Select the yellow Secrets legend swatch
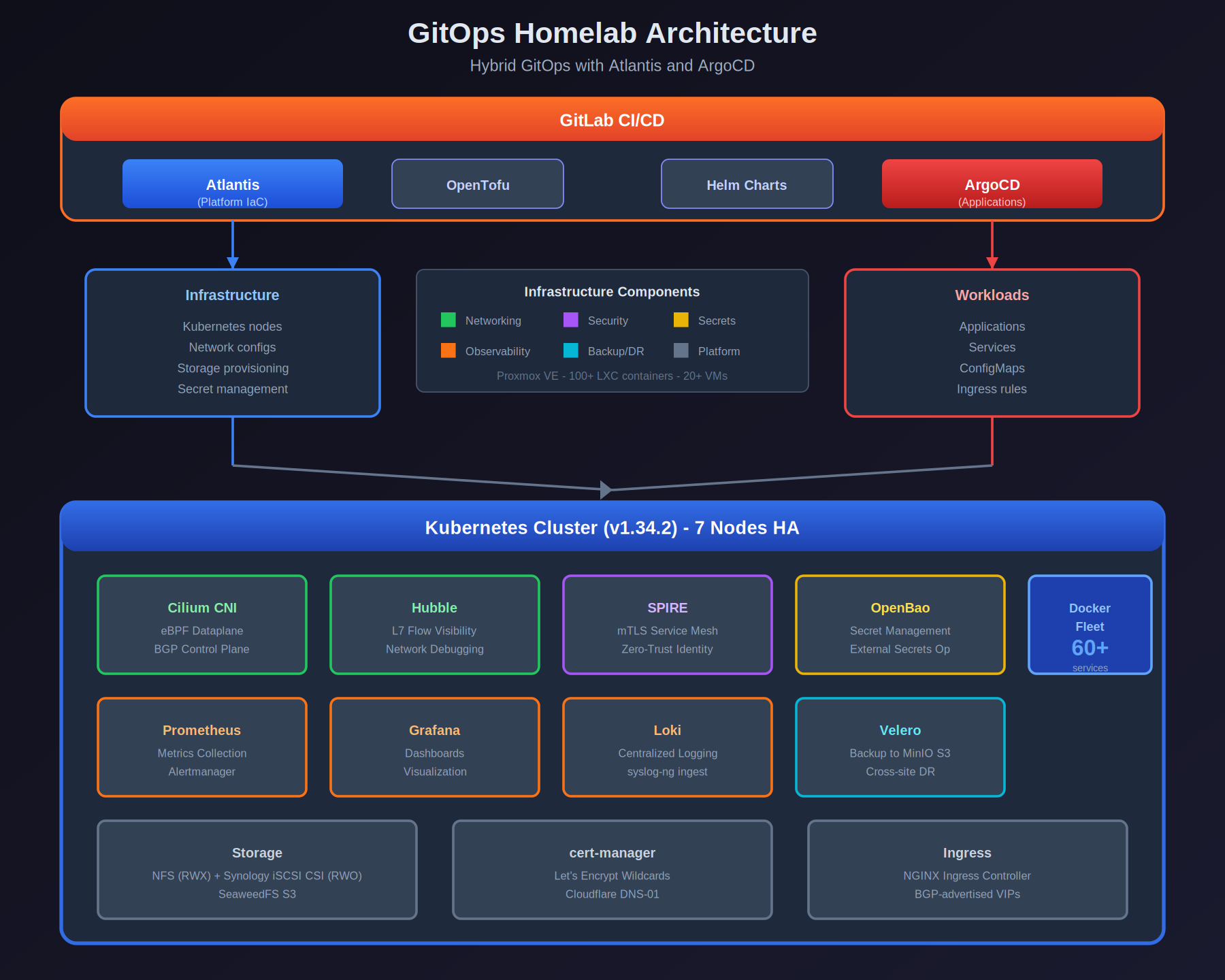 point(681,320)
